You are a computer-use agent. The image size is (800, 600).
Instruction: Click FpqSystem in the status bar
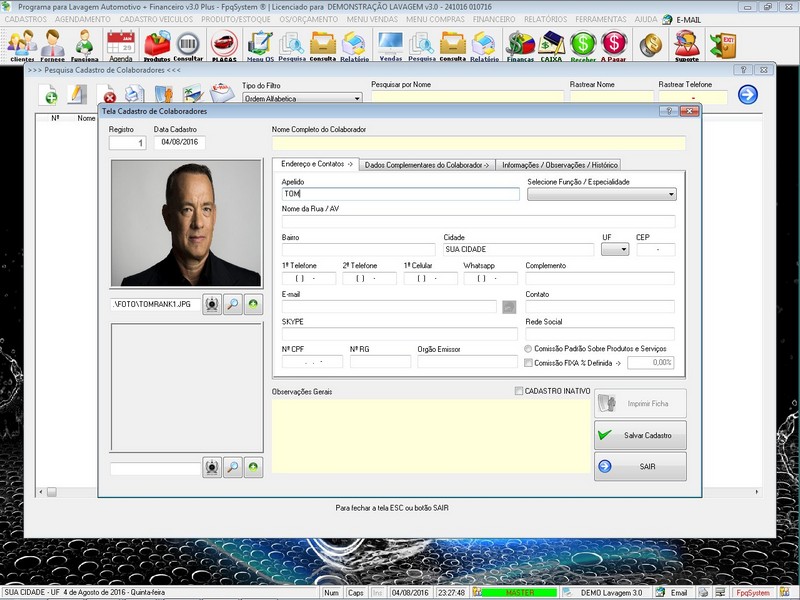click(752, 593)
